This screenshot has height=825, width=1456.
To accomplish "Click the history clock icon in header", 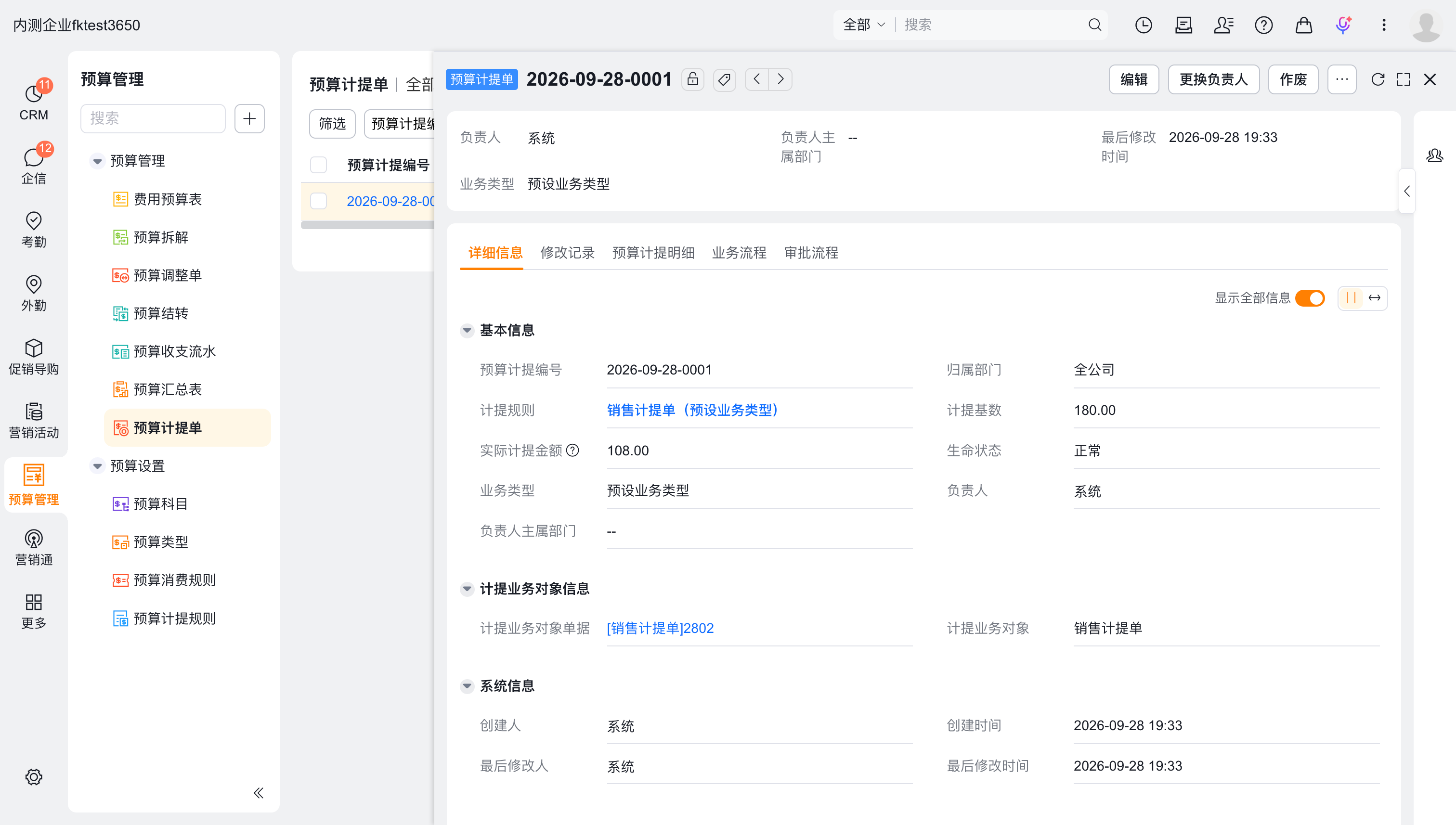I will click(1144, 25).
